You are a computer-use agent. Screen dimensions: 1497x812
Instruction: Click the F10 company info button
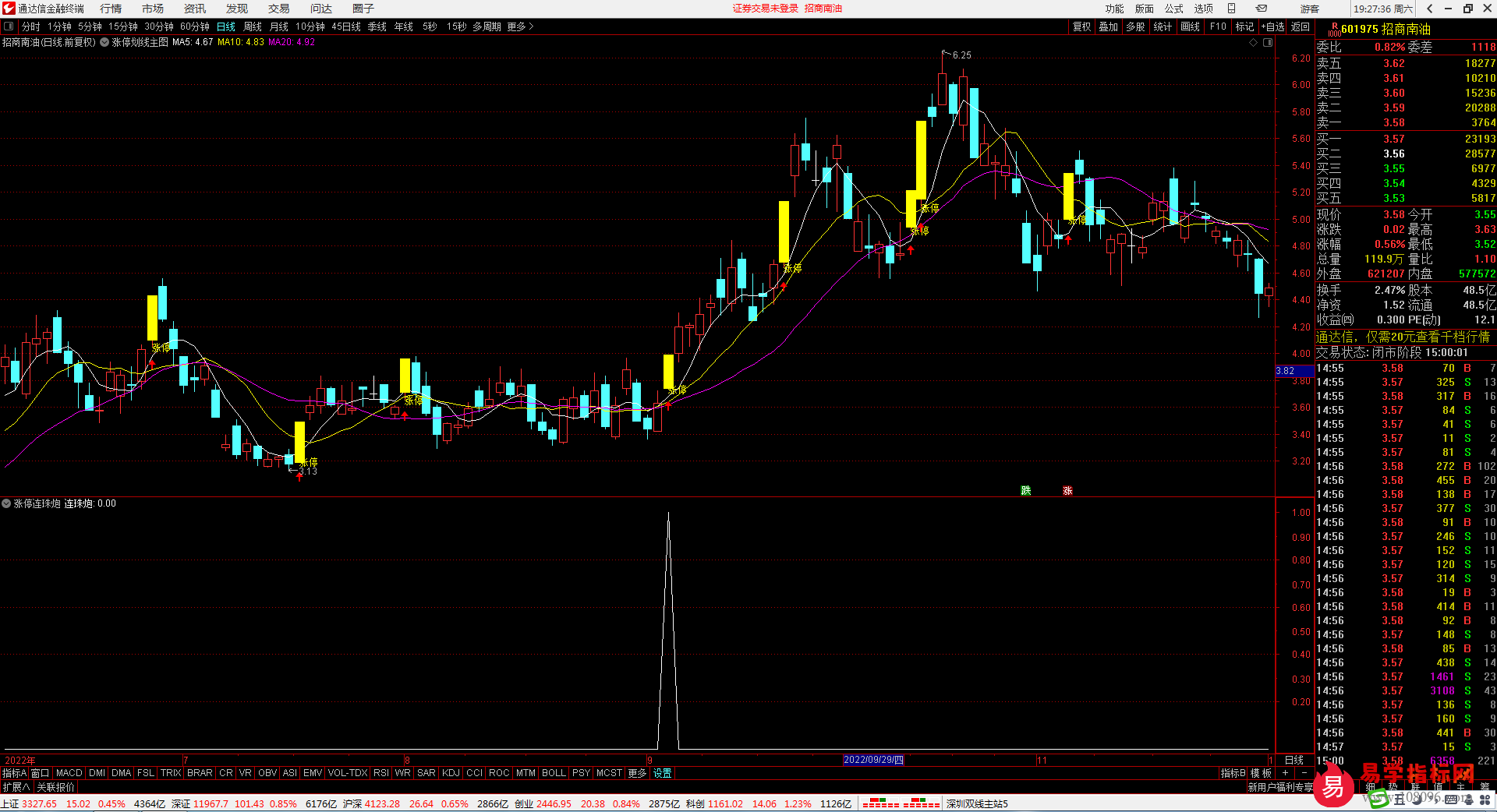[x=1218, y=26]
